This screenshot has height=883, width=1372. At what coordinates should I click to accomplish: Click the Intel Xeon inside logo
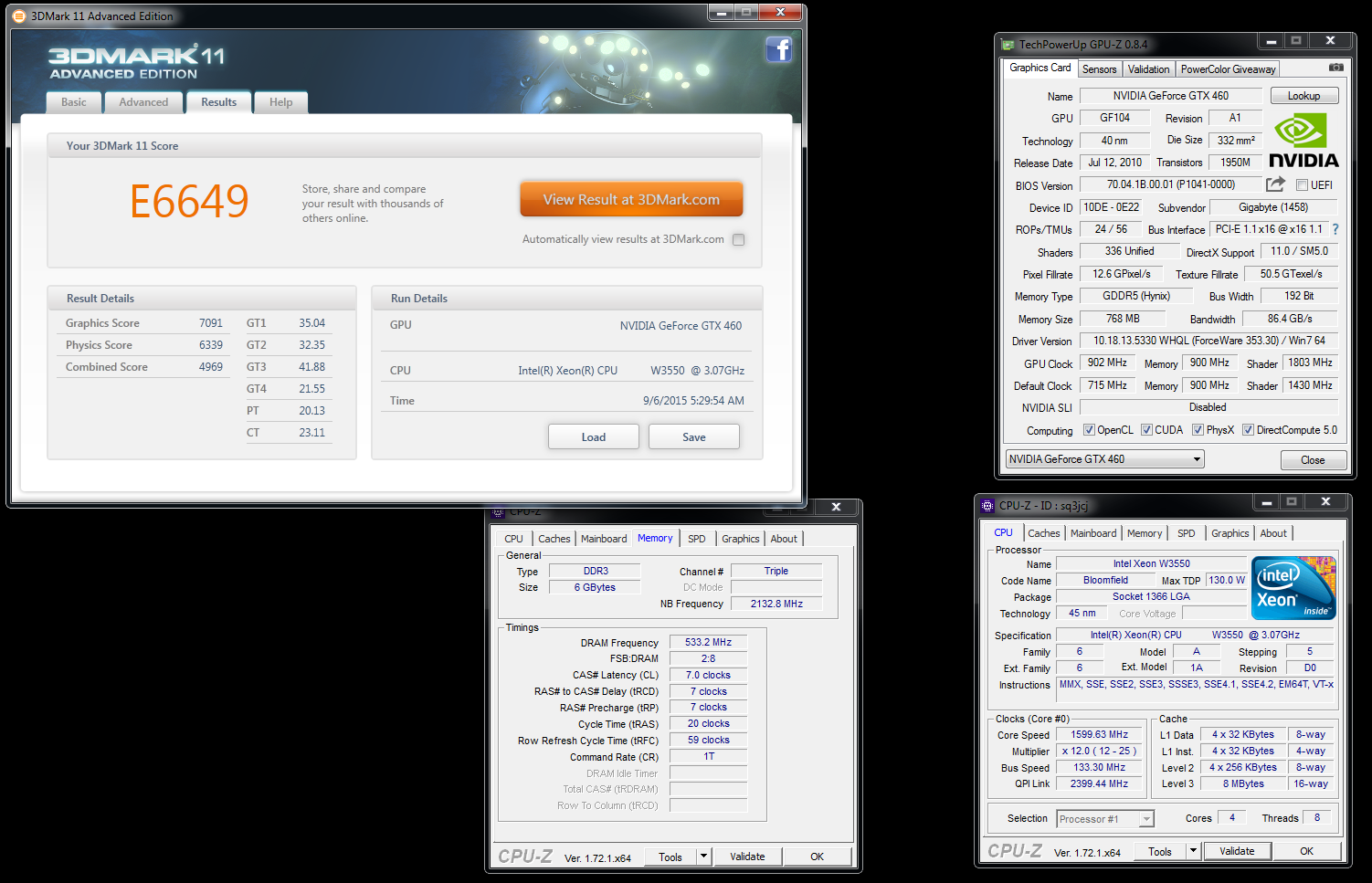1293,588
